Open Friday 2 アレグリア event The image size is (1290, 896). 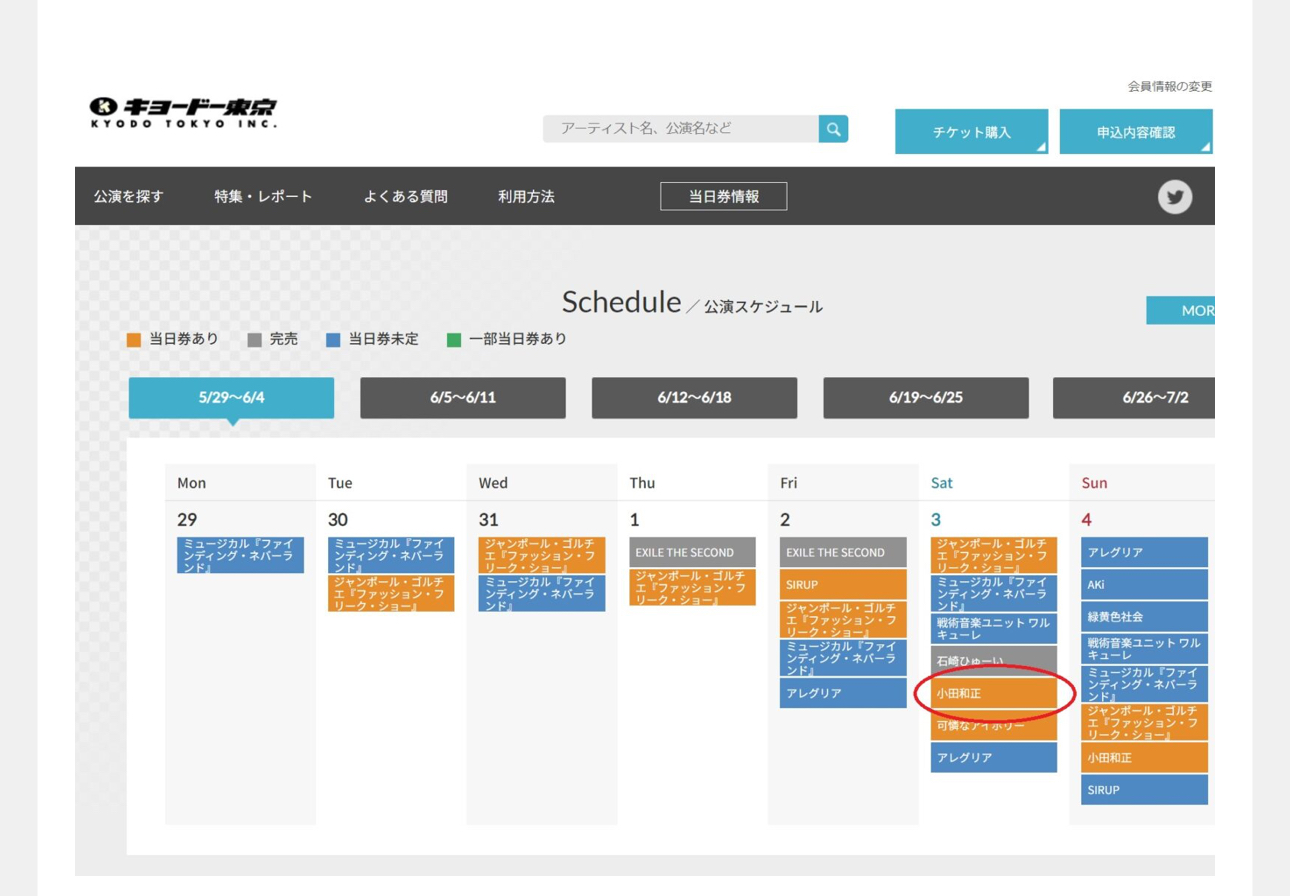point(844,692)
